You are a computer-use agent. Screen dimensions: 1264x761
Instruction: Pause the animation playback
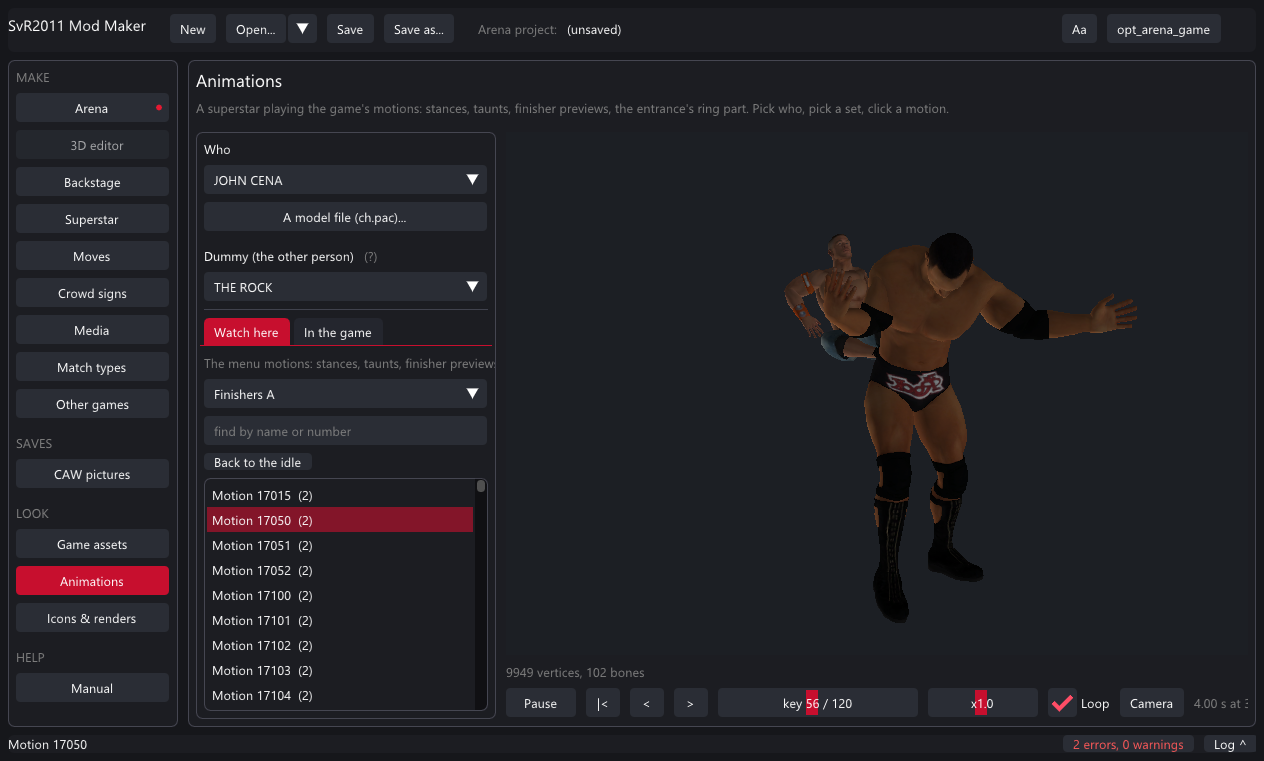(540, 703)
